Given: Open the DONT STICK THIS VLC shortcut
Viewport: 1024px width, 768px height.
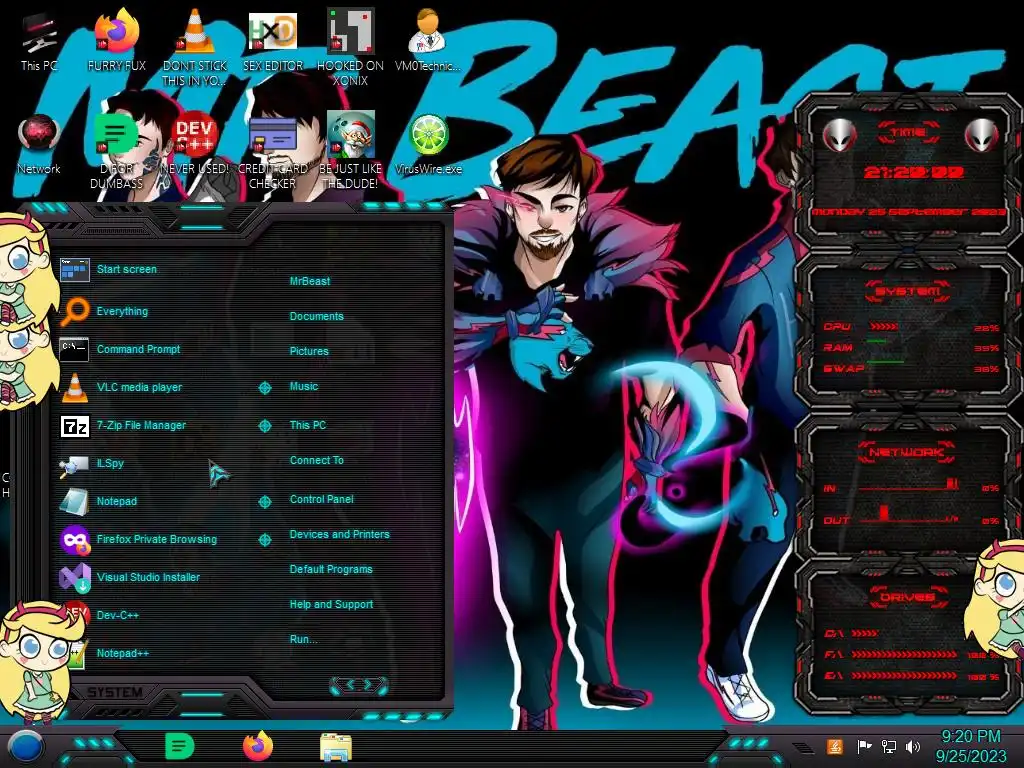Looking at the screenshot, I should 195,47.
